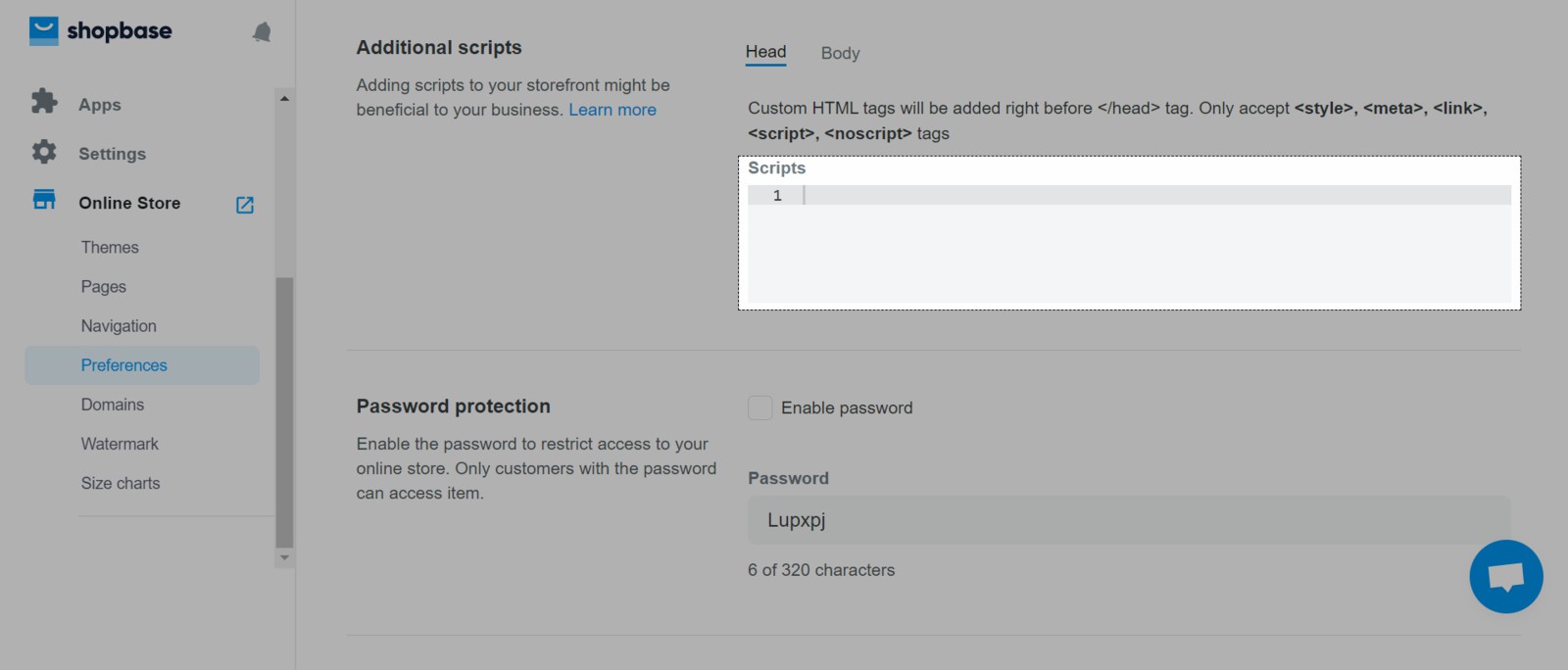Focus the Password text field
Image resolution: width=1568 pixels, height=670 pixels.
[x=1129, y=520]
